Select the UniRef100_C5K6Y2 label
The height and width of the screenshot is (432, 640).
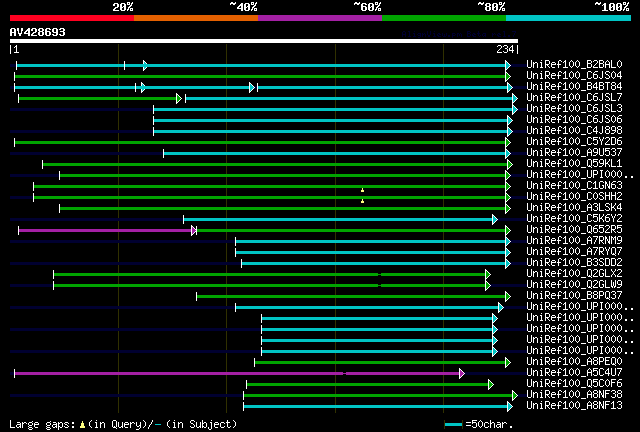click(574, 219)
